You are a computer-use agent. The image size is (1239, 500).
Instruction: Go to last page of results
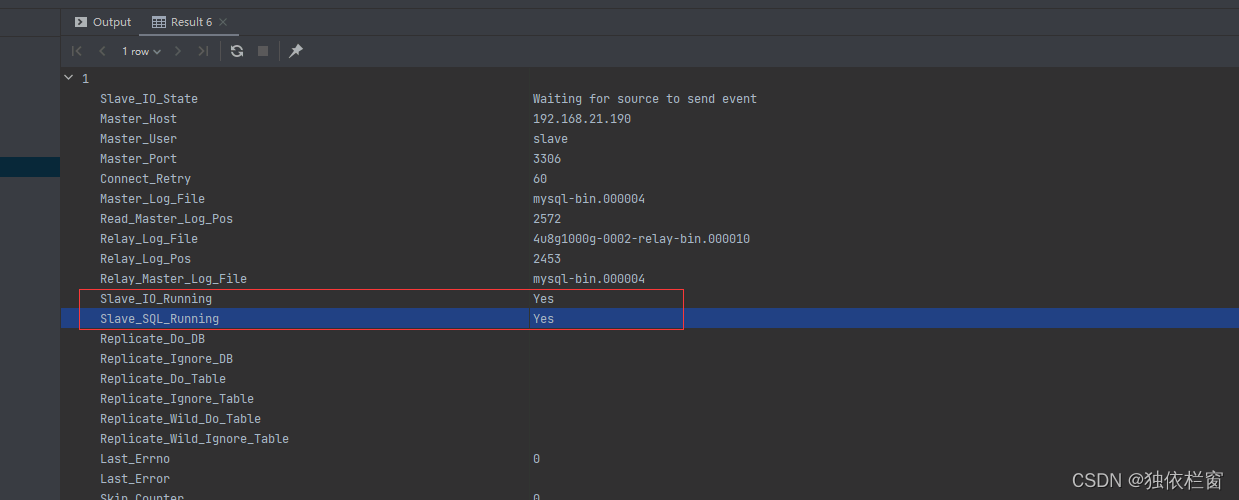point(203,51)
